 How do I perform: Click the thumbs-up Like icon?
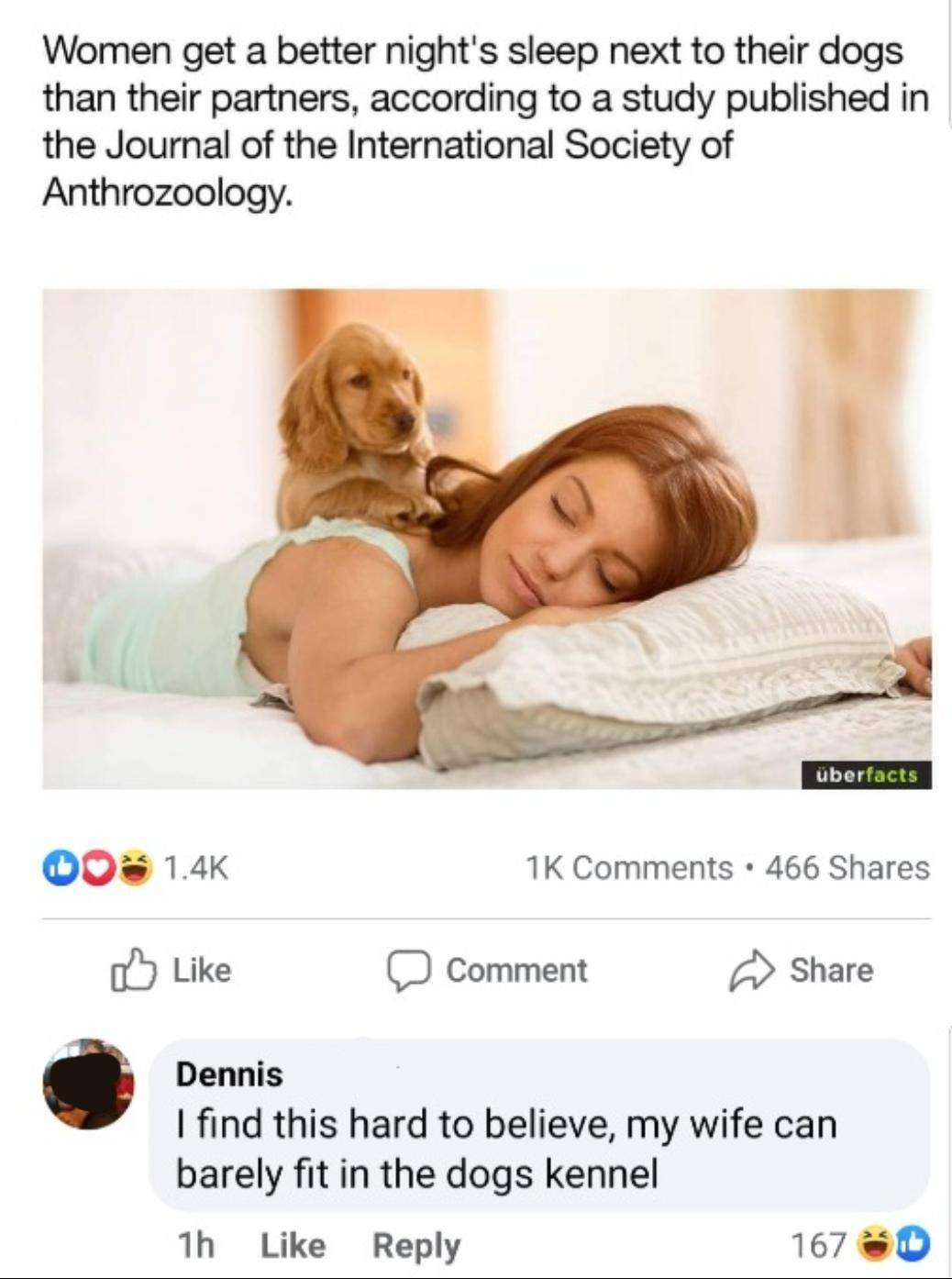coord(131,970)
